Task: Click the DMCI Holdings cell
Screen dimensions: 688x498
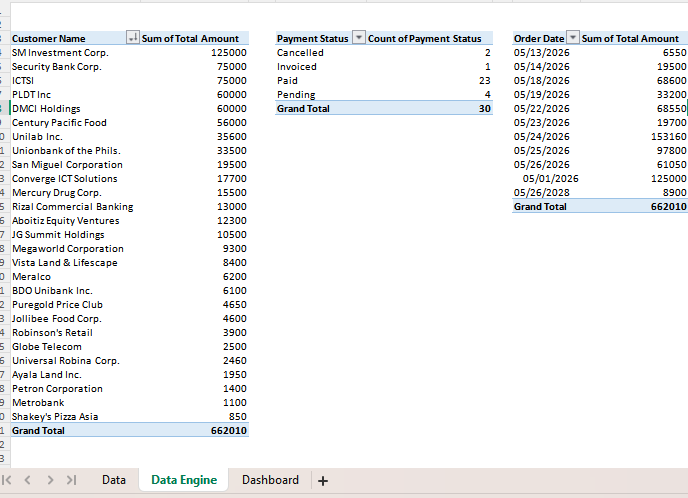Action: 75,109
